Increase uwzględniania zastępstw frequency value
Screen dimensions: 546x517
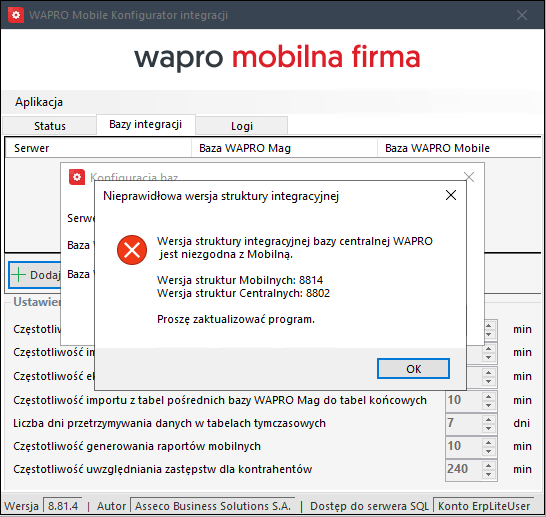[x=488, y=465]
